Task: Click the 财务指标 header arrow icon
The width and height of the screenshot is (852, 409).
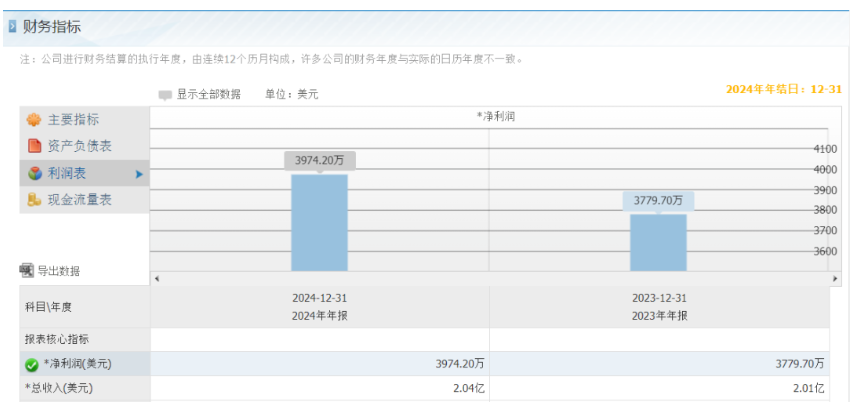Action: point(12,26)
